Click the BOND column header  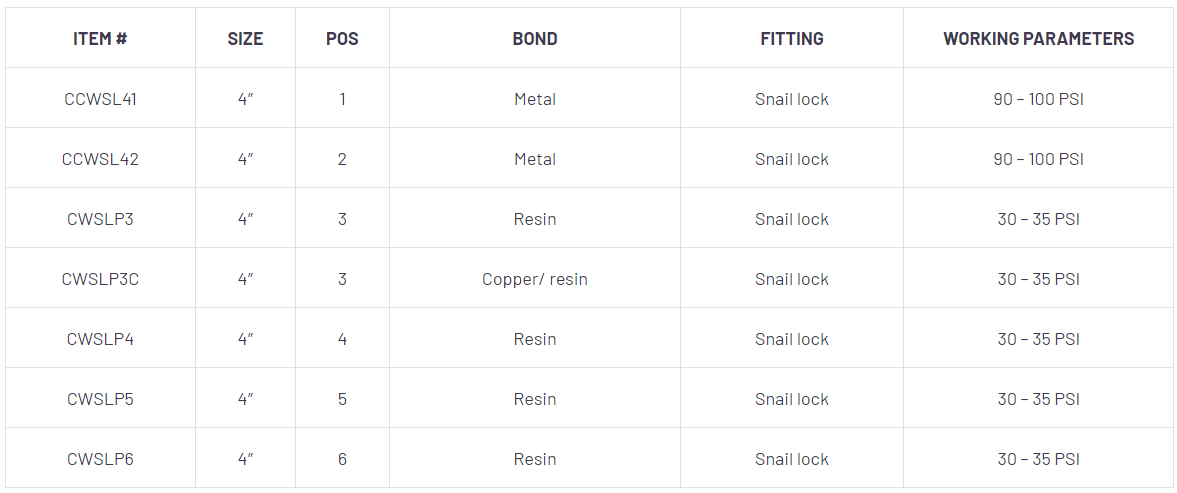point(535,39)
